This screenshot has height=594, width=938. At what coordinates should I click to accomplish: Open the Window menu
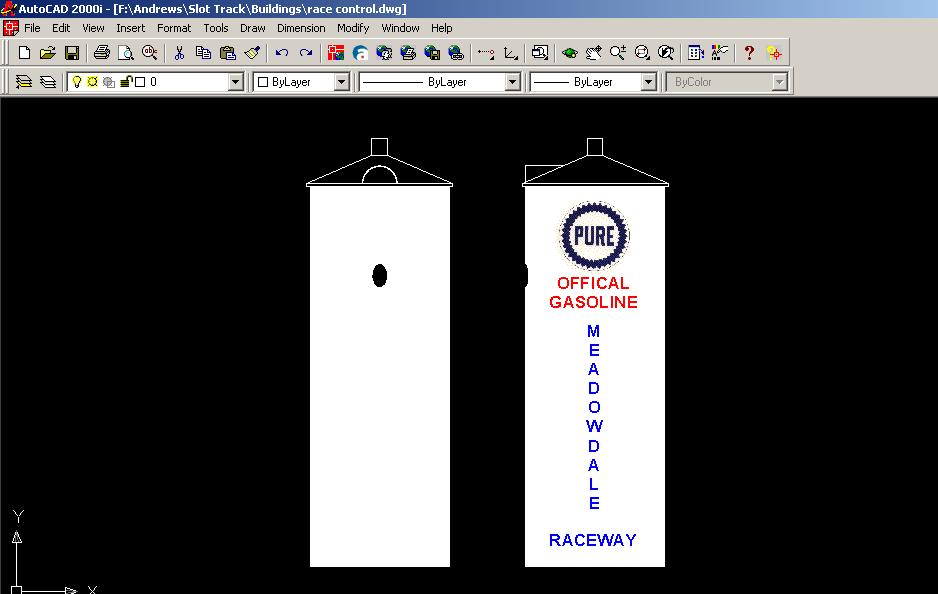(x=400, y=28)
